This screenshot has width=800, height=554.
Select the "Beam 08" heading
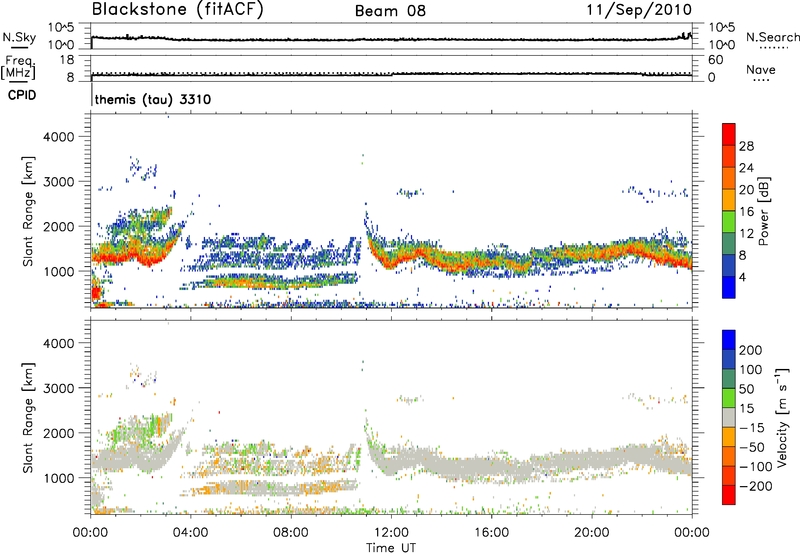pos(390,11)
